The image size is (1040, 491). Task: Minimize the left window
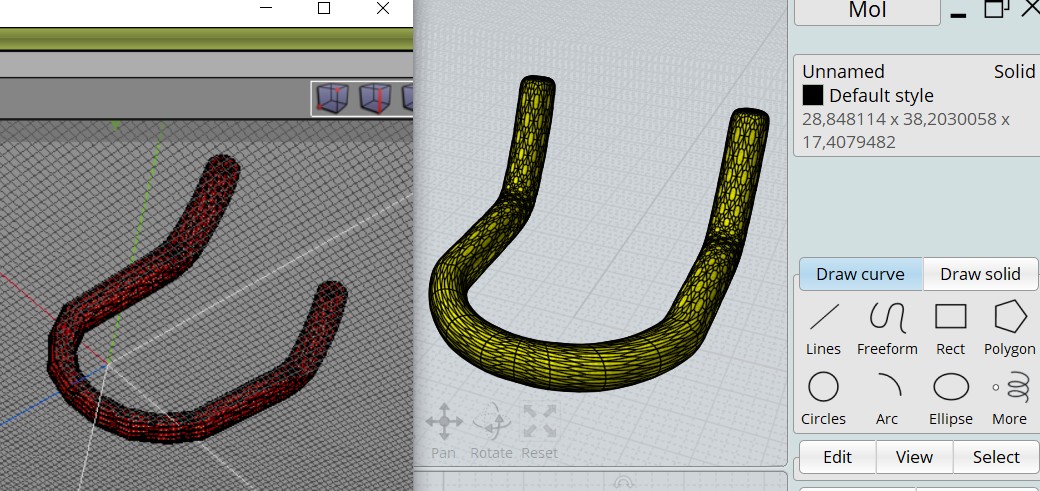pos(266,8)
